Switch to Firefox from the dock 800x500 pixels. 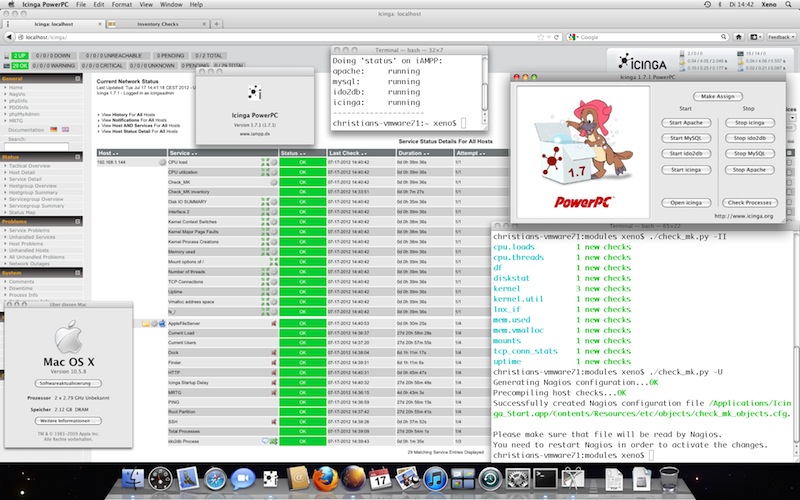(x=326, y=480)
